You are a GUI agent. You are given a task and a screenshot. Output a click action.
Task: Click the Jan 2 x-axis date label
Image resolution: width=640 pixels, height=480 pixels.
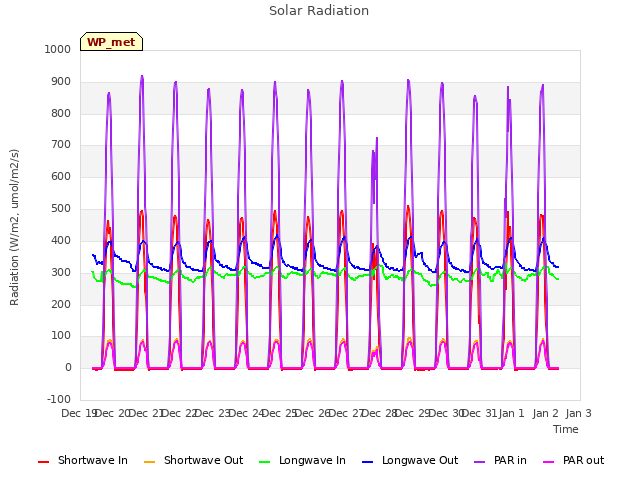click(546, 413)
